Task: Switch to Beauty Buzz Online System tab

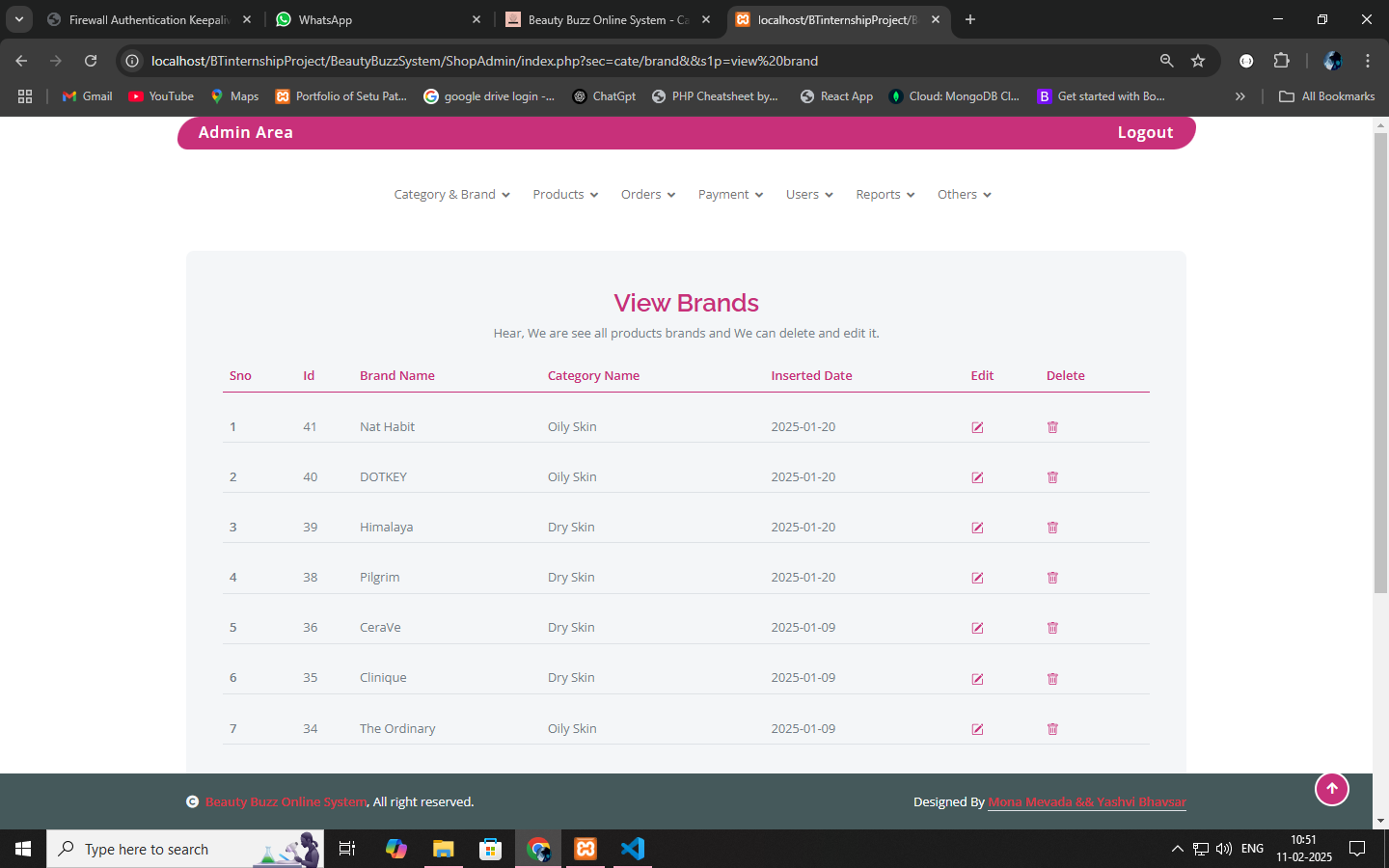Action: point(608,19)
